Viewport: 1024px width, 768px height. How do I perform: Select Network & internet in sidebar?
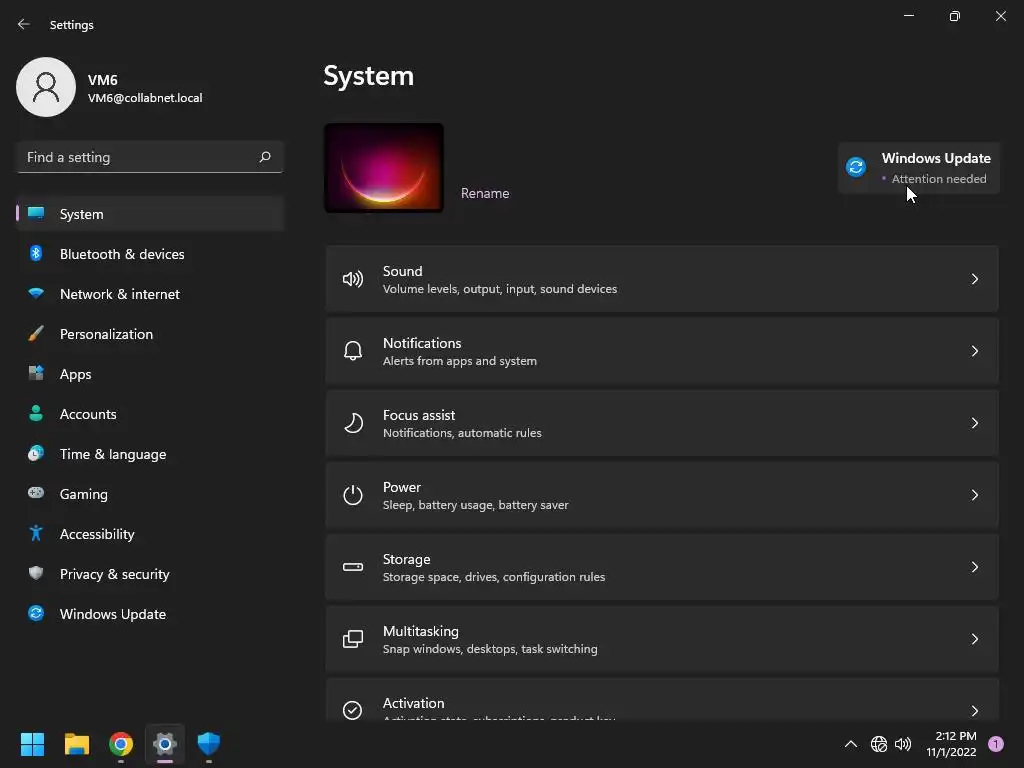pyautogui.click(x=150, y=294)
